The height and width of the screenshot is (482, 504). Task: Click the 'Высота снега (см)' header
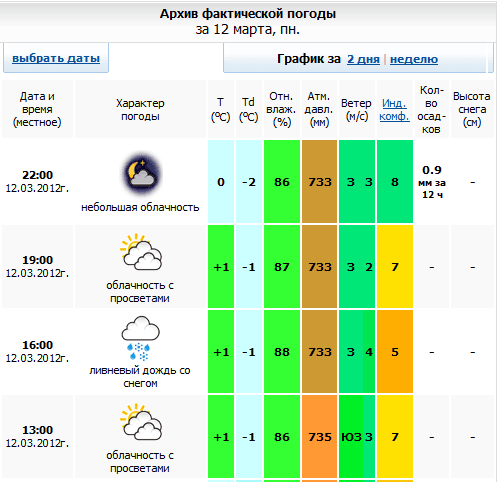pyautogui.click(x=472, y=109)
